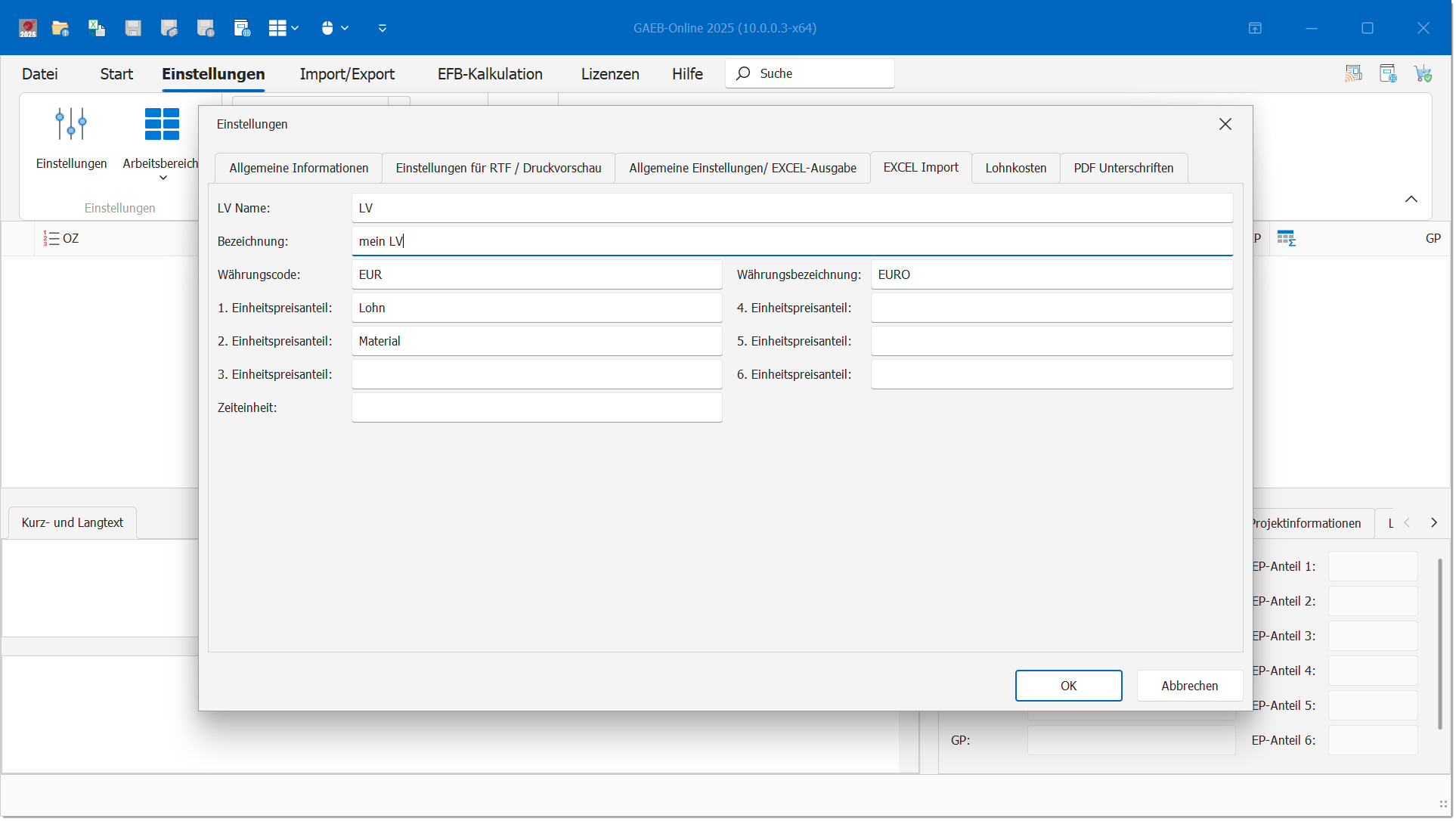The width and height of the screenshot is (1456, 821).
Task: Confirm settings with the OK button
Action: pos(1067,686)
